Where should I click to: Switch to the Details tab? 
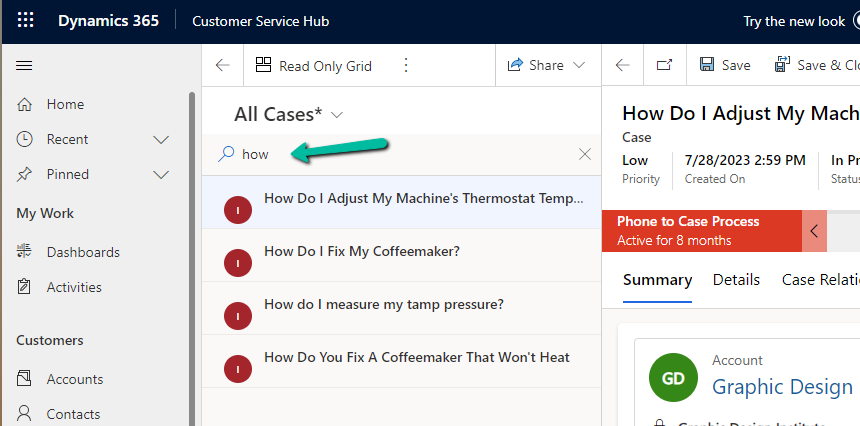(736, 280)
